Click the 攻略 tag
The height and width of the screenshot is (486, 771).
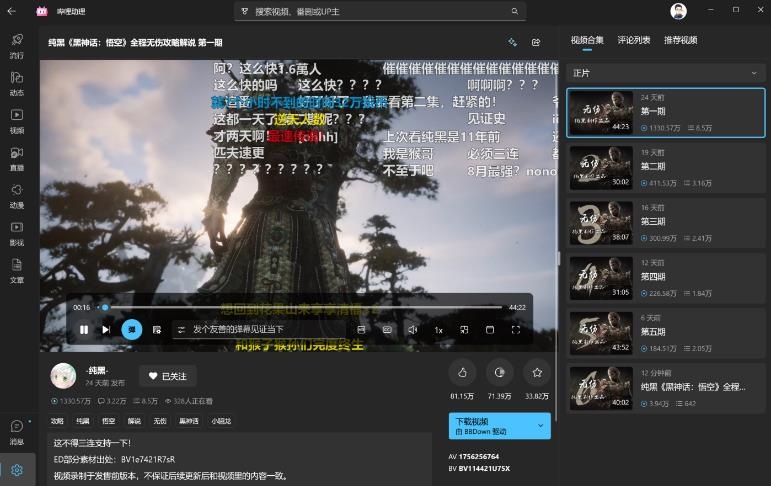[x=57, y=421]
